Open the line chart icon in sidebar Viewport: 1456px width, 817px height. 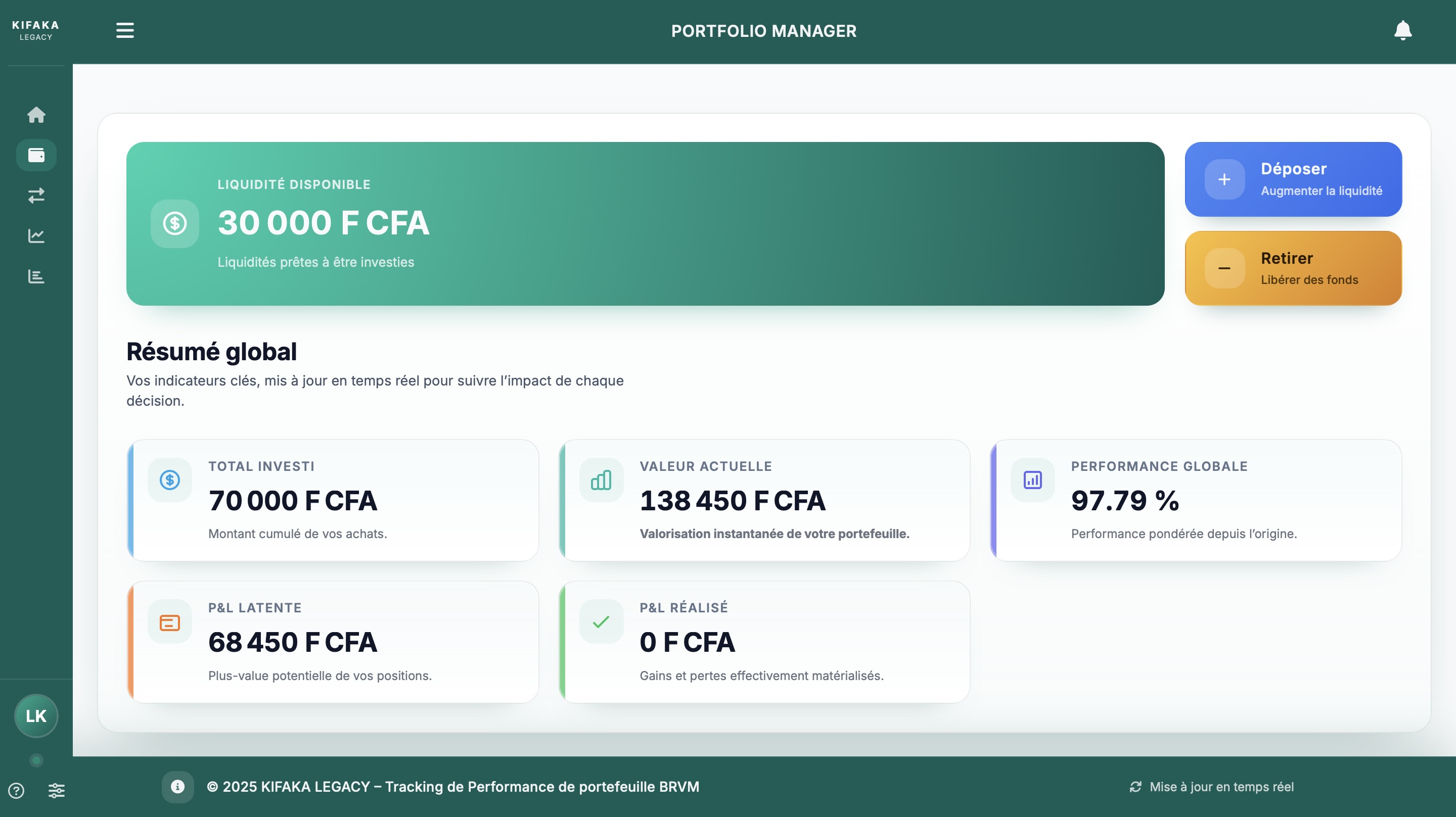tap(36, 235)
